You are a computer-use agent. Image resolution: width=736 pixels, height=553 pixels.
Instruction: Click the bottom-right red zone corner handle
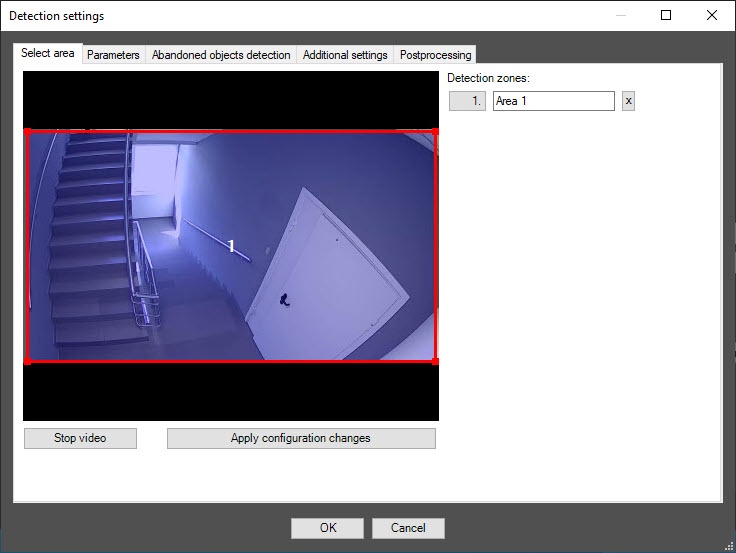[435, 361]
